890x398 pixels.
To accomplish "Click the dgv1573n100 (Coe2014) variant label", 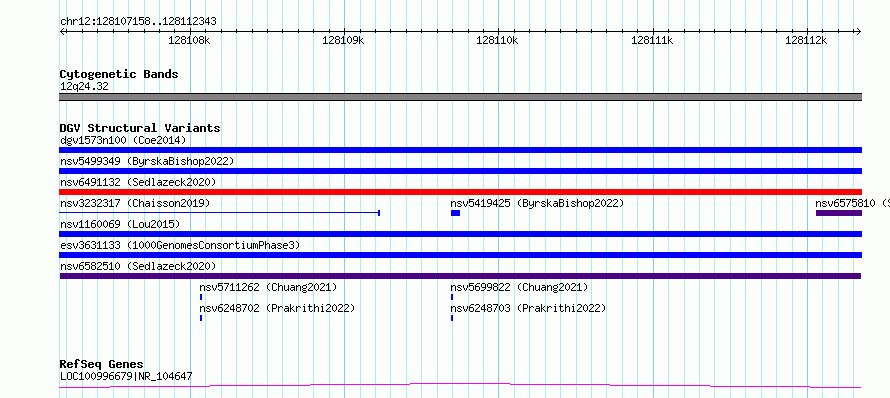I will coord(123,140).
